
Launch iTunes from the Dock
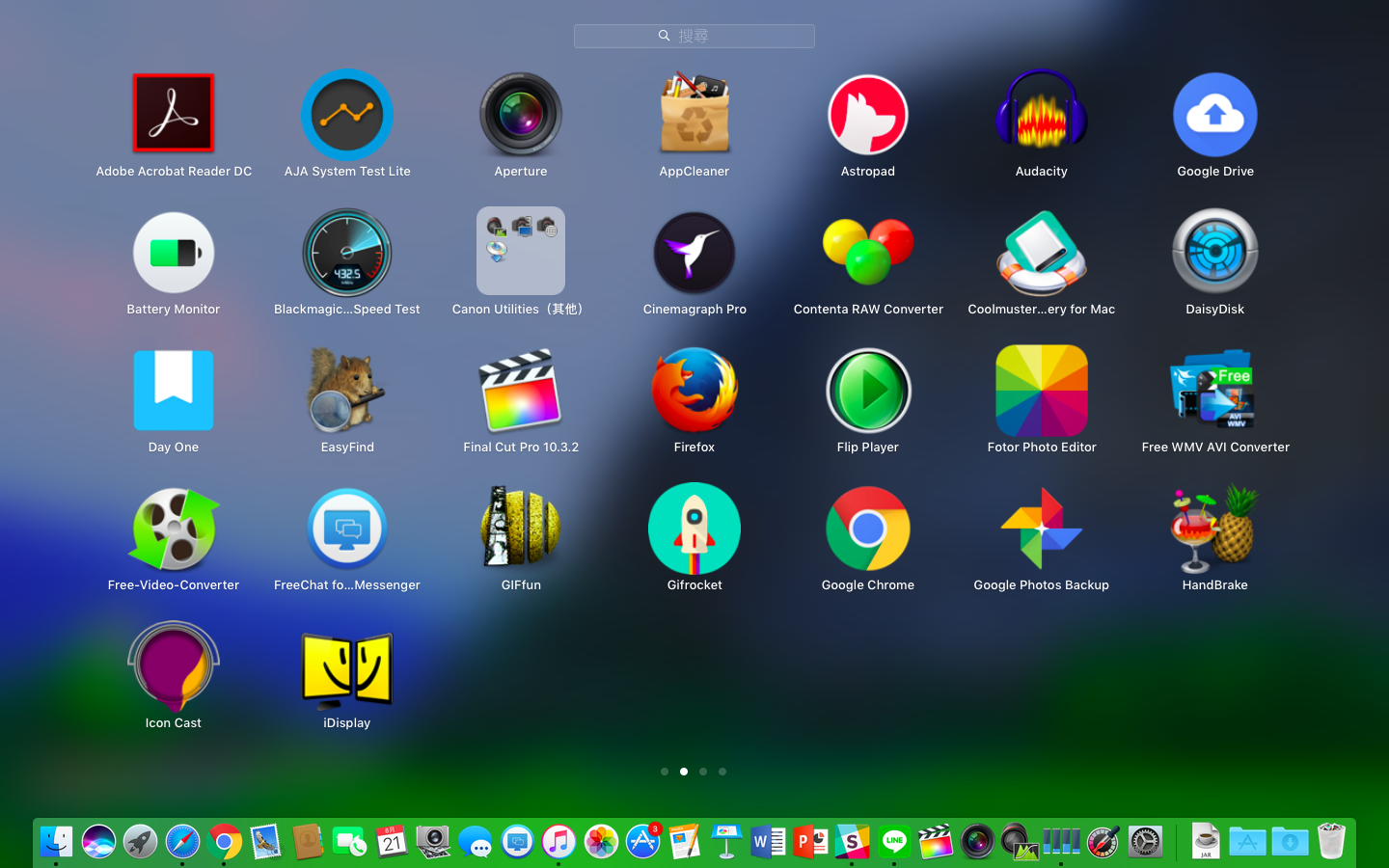pyautogui.click(x=558, y=842)
